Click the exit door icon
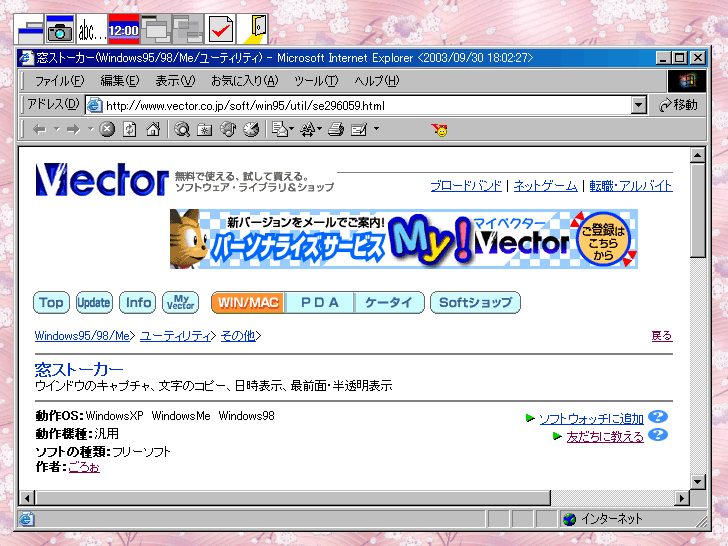The image size is (728, 546). (253, 29)
